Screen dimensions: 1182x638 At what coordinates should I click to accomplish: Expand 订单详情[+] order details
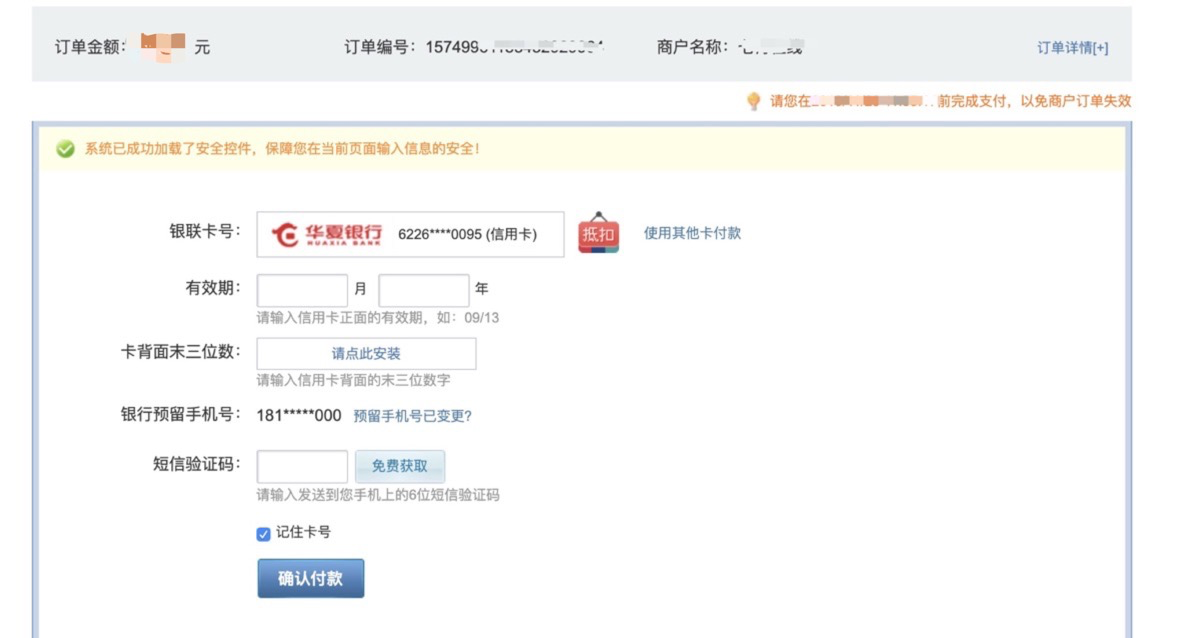tap(1072, 48)
